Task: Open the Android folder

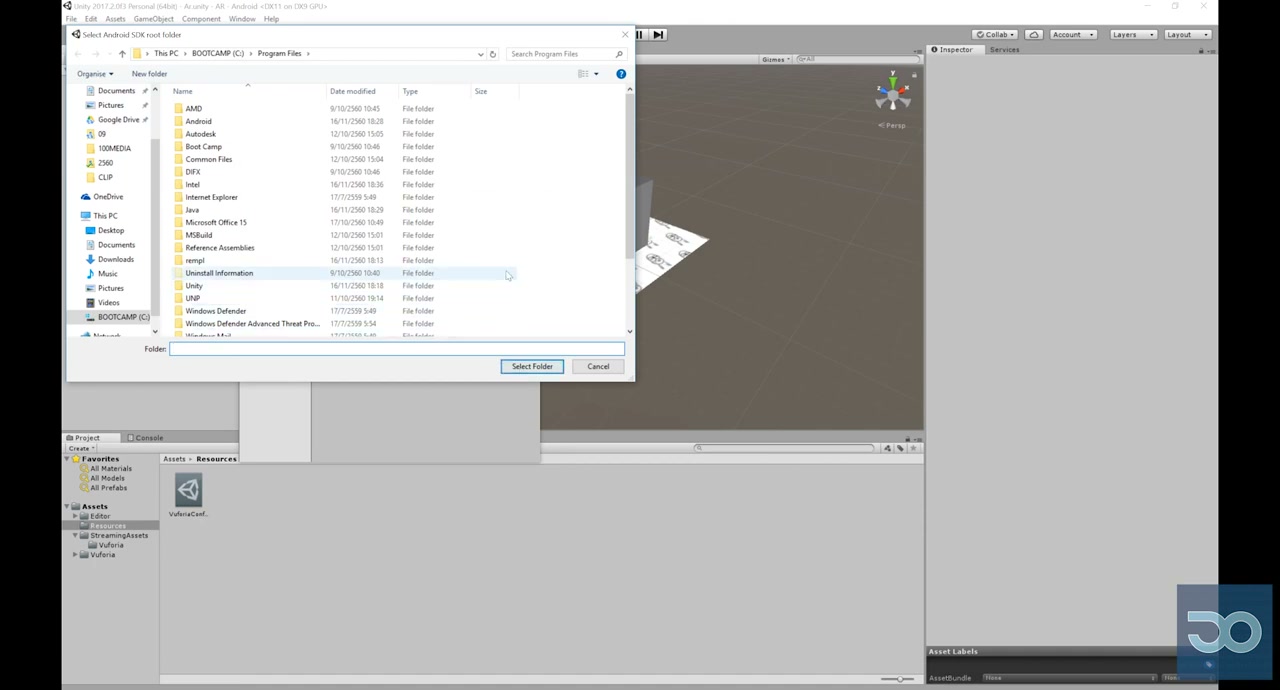Action: click(x=198, y=121)
